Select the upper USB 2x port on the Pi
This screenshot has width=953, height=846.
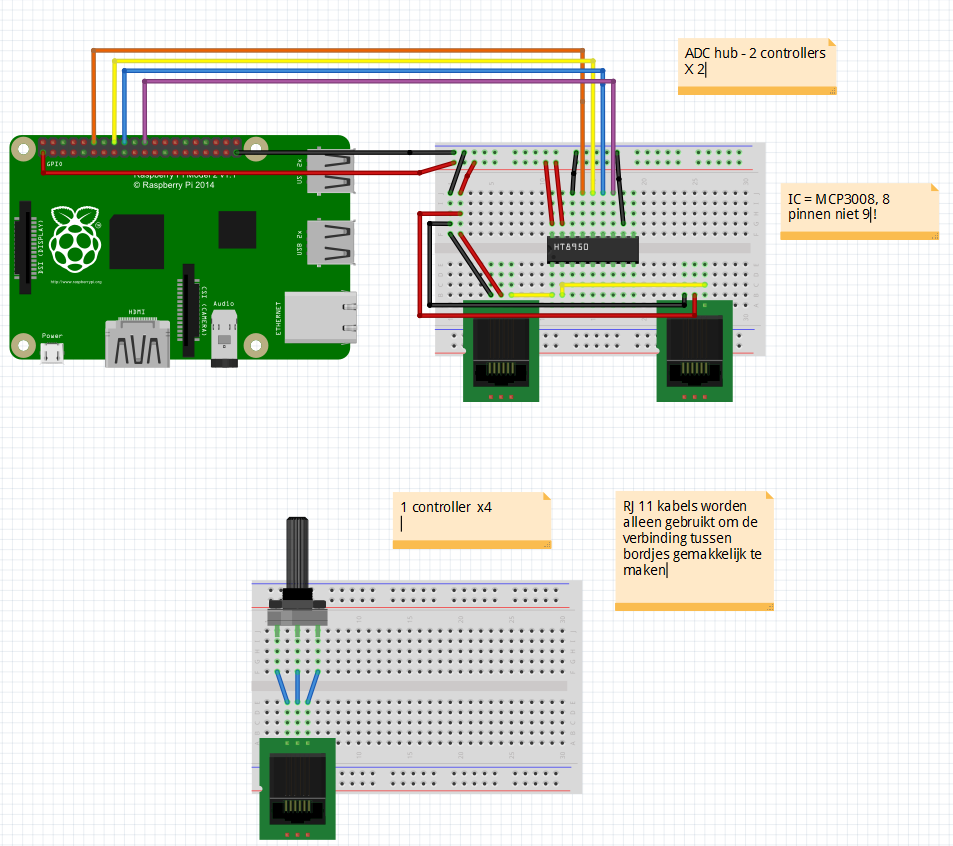330,172
